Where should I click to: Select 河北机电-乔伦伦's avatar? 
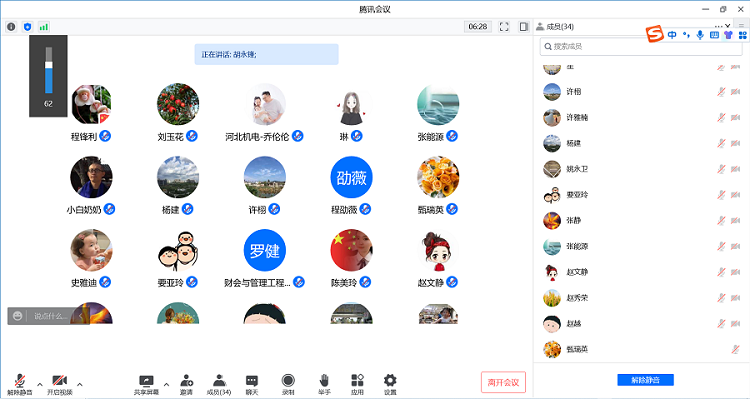[x=265, y=104]
